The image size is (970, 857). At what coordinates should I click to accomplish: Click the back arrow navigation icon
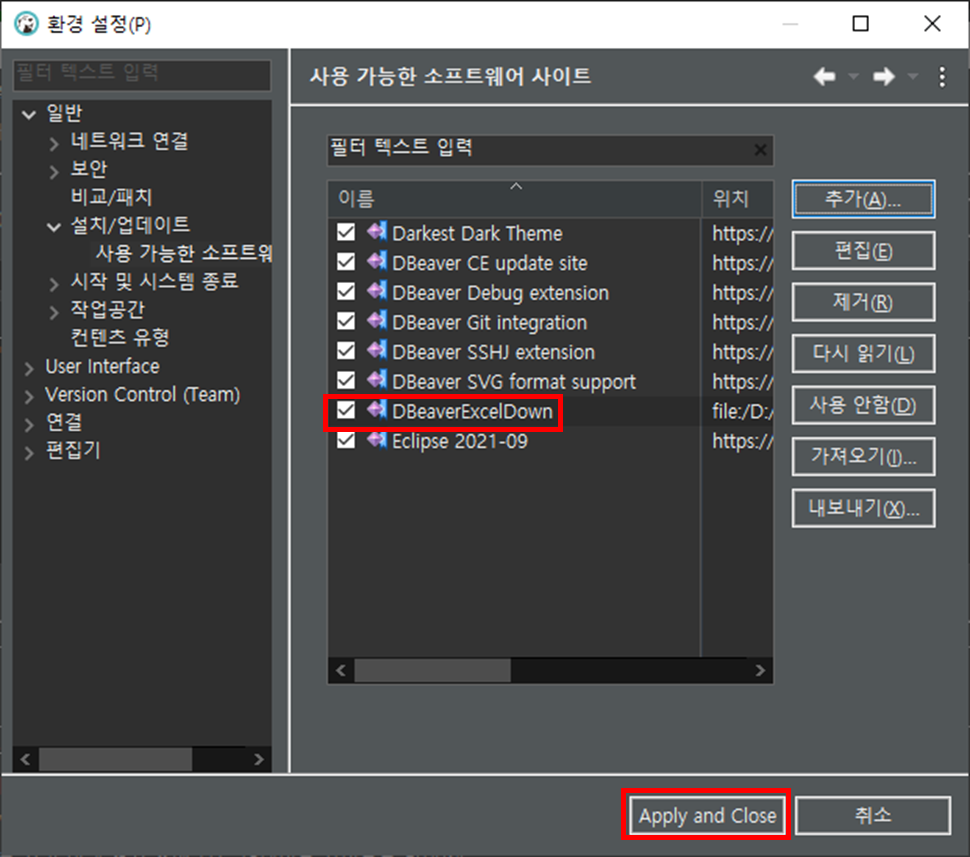(x=824, y=77)
